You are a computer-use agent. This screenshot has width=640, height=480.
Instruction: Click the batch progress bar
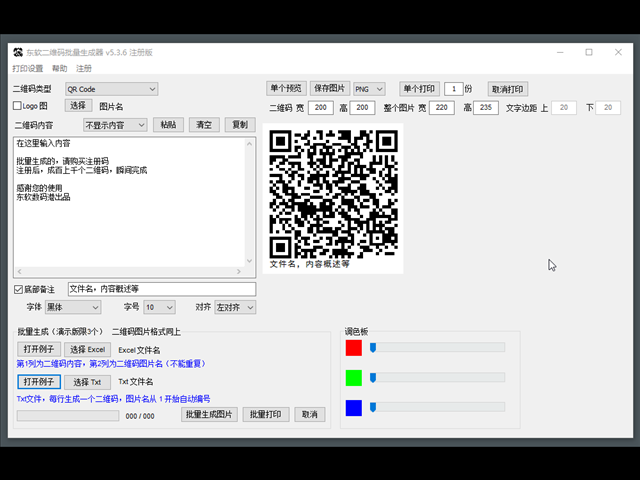pyautogui.click(x=68, y=416)
